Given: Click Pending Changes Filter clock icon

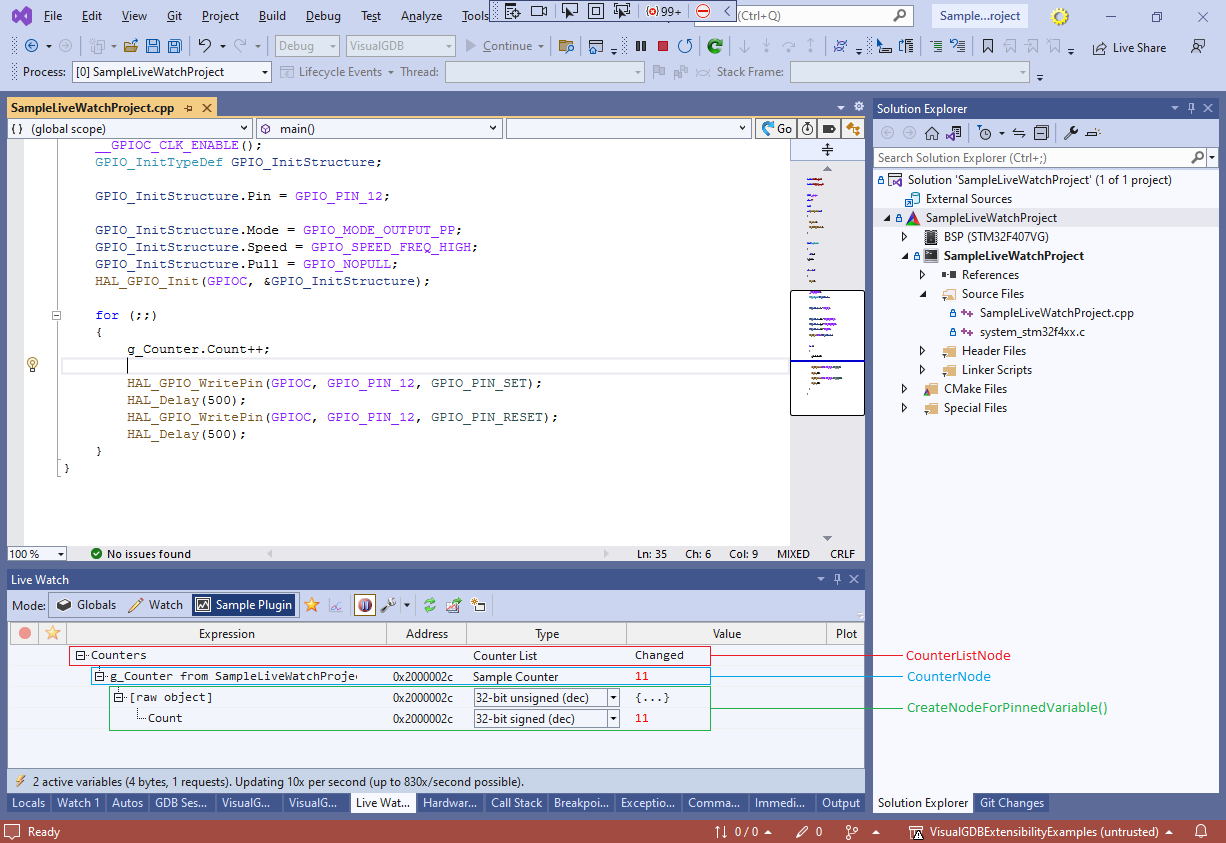Looking at the screenshot, I should point(986,133).
